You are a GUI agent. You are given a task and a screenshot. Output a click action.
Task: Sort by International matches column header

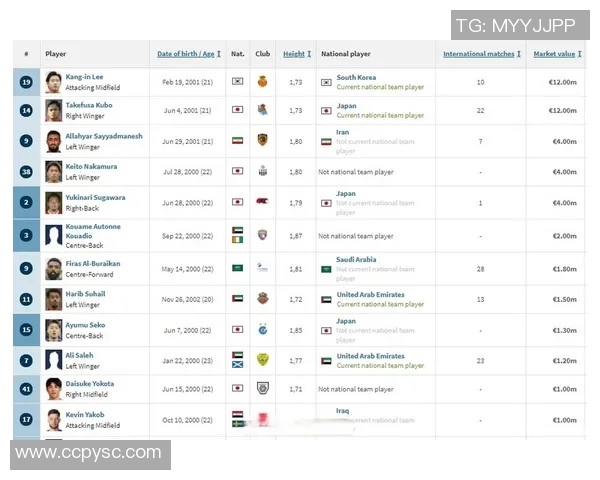tap(479, 53)
